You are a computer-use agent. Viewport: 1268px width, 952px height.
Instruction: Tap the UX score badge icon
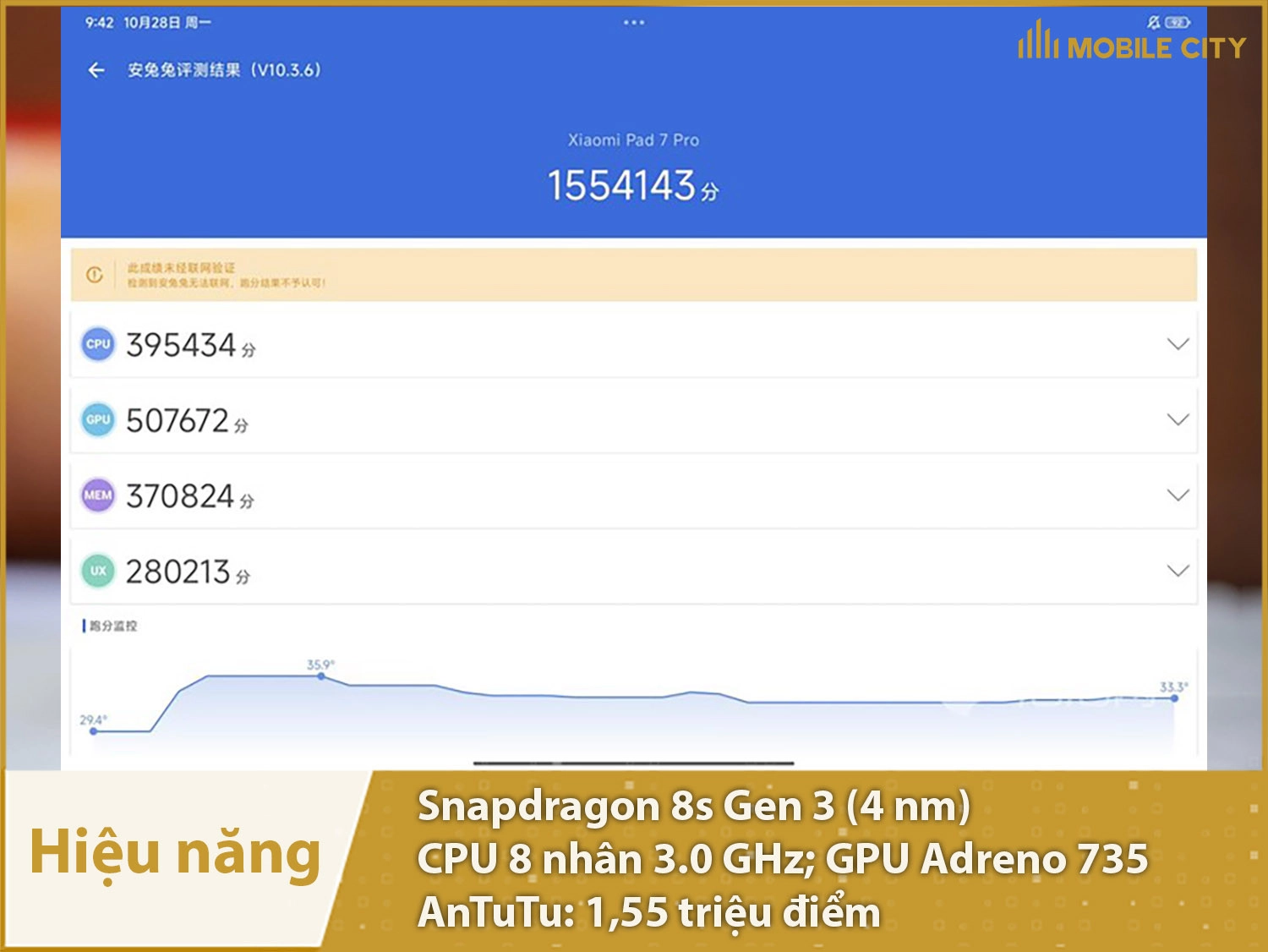(98, 571)
